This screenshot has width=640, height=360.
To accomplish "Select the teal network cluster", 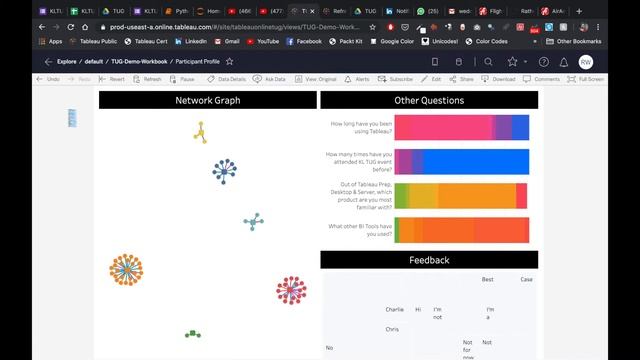I will pyautogui.click(x=253, y=222).
